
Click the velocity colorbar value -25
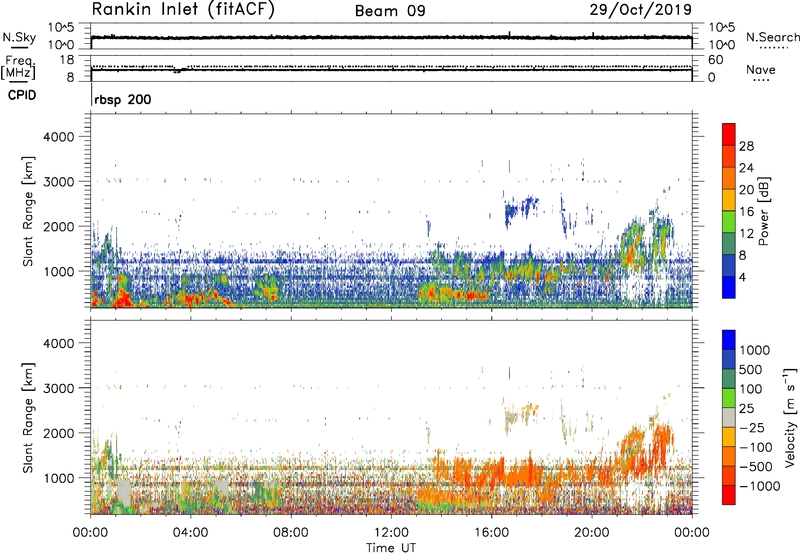click(752, 427)
